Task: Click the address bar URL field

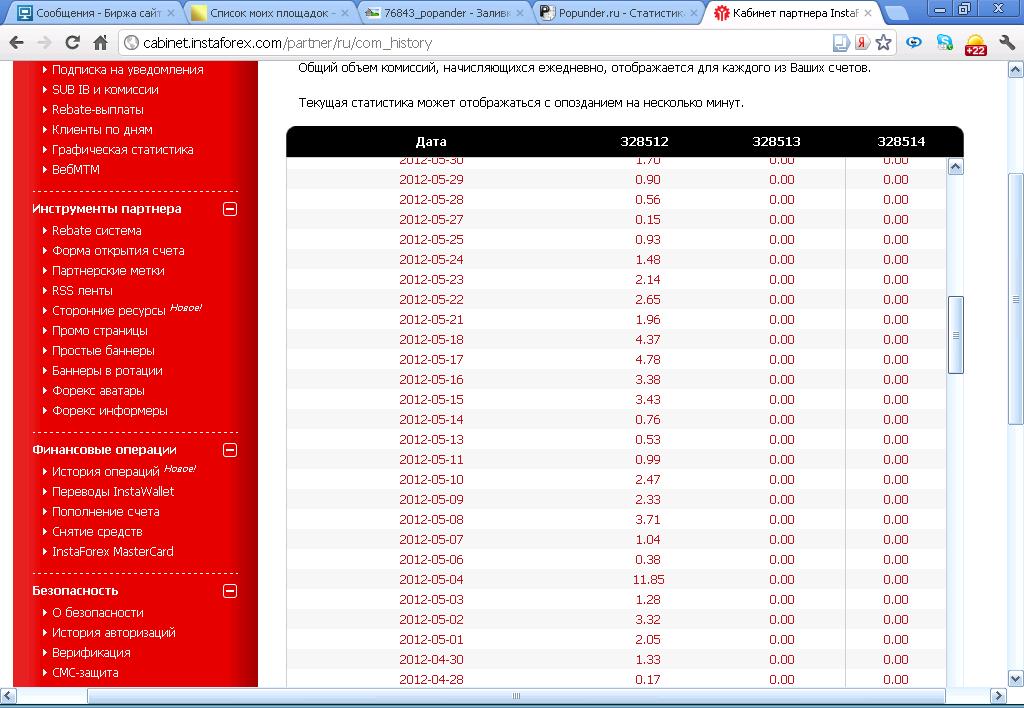Action: pyautogui.click(x=477, y=43)
